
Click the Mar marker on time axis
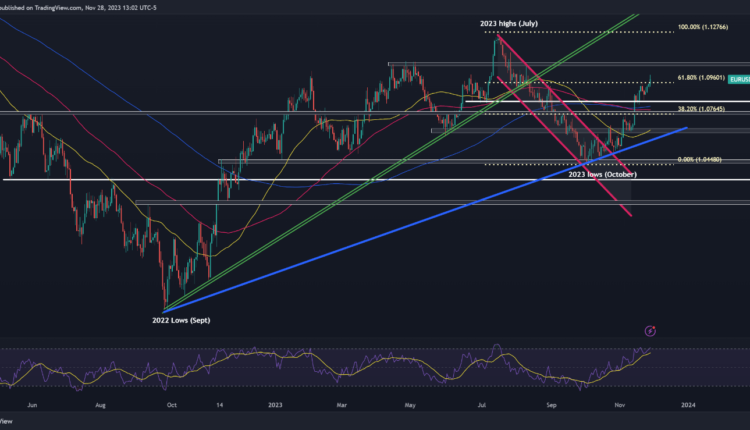pos(343,404)
